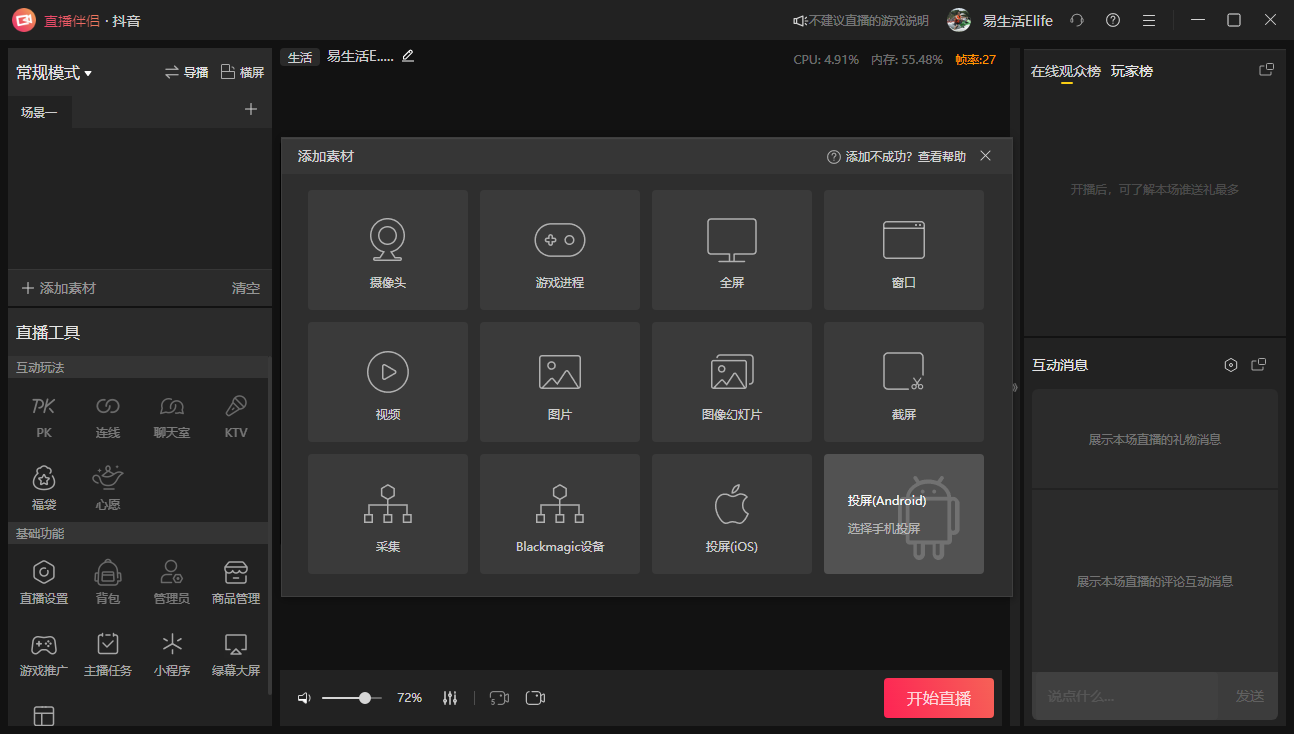
Task: Open the audio mixer icon near volume
Action: point(449,697)
